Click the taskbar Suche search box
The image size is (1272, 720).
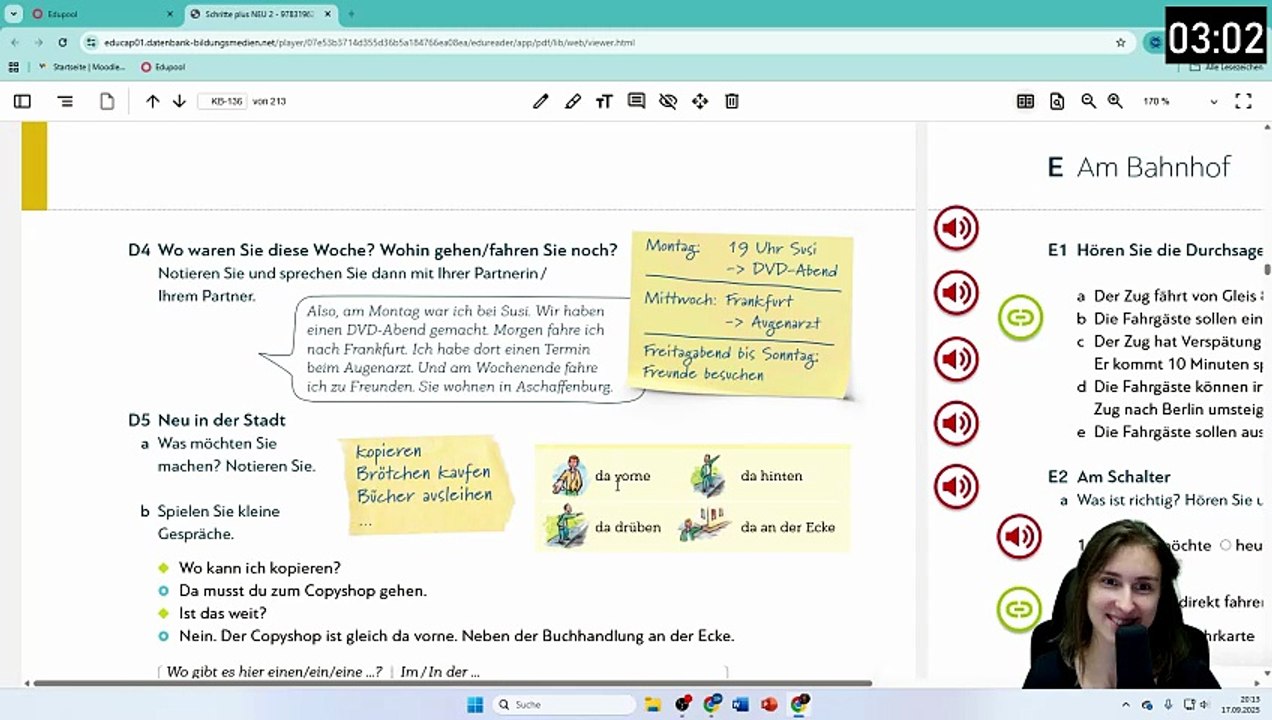click(564, 704)
